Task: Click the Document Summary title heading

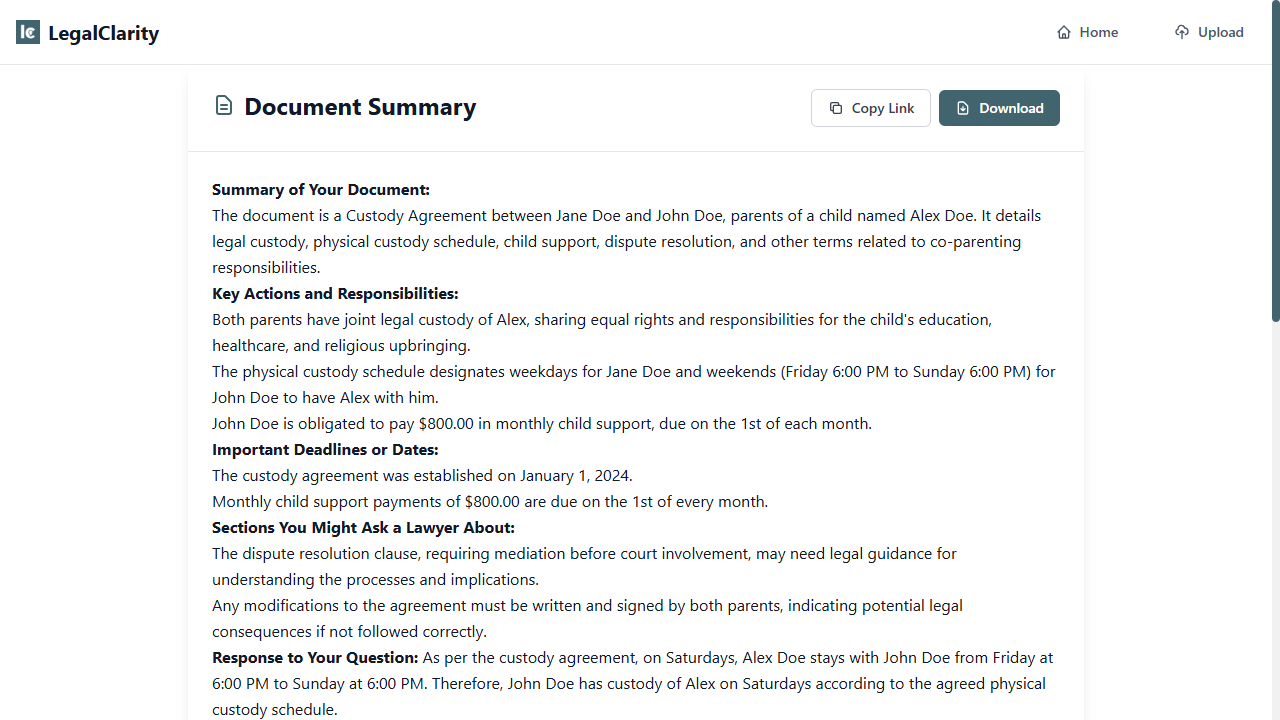Action: pos(360,107)
